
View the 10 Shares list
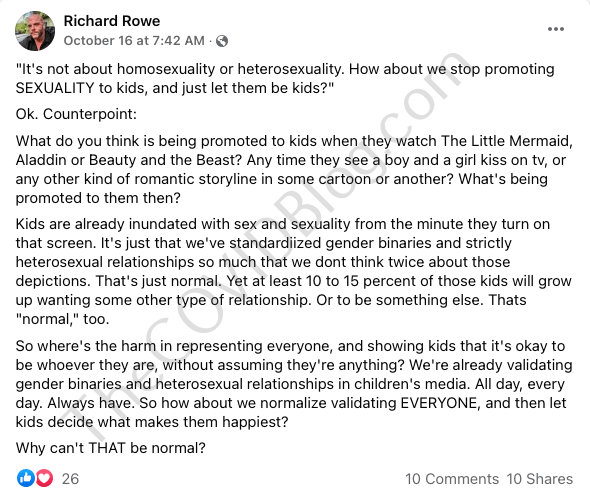(x=540, y=479)
